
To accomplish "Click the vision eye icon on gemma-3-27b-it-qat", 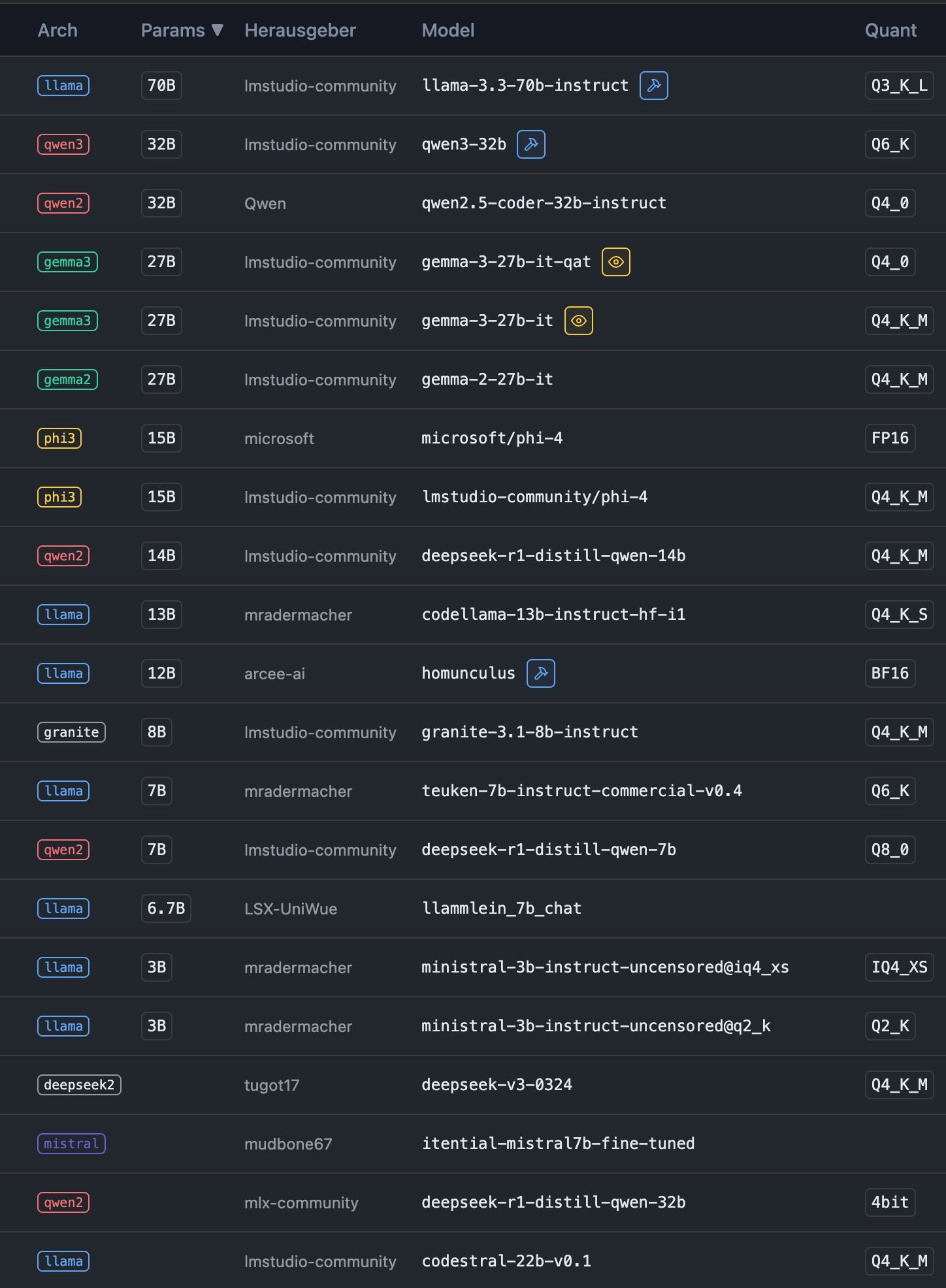I will (615, 262).
